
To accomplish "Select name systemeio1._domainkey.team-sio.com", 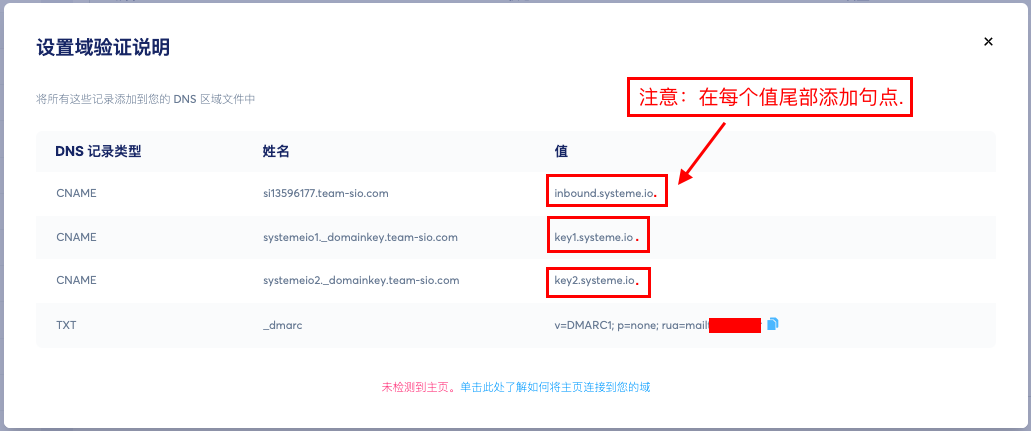I will [360, 238].
